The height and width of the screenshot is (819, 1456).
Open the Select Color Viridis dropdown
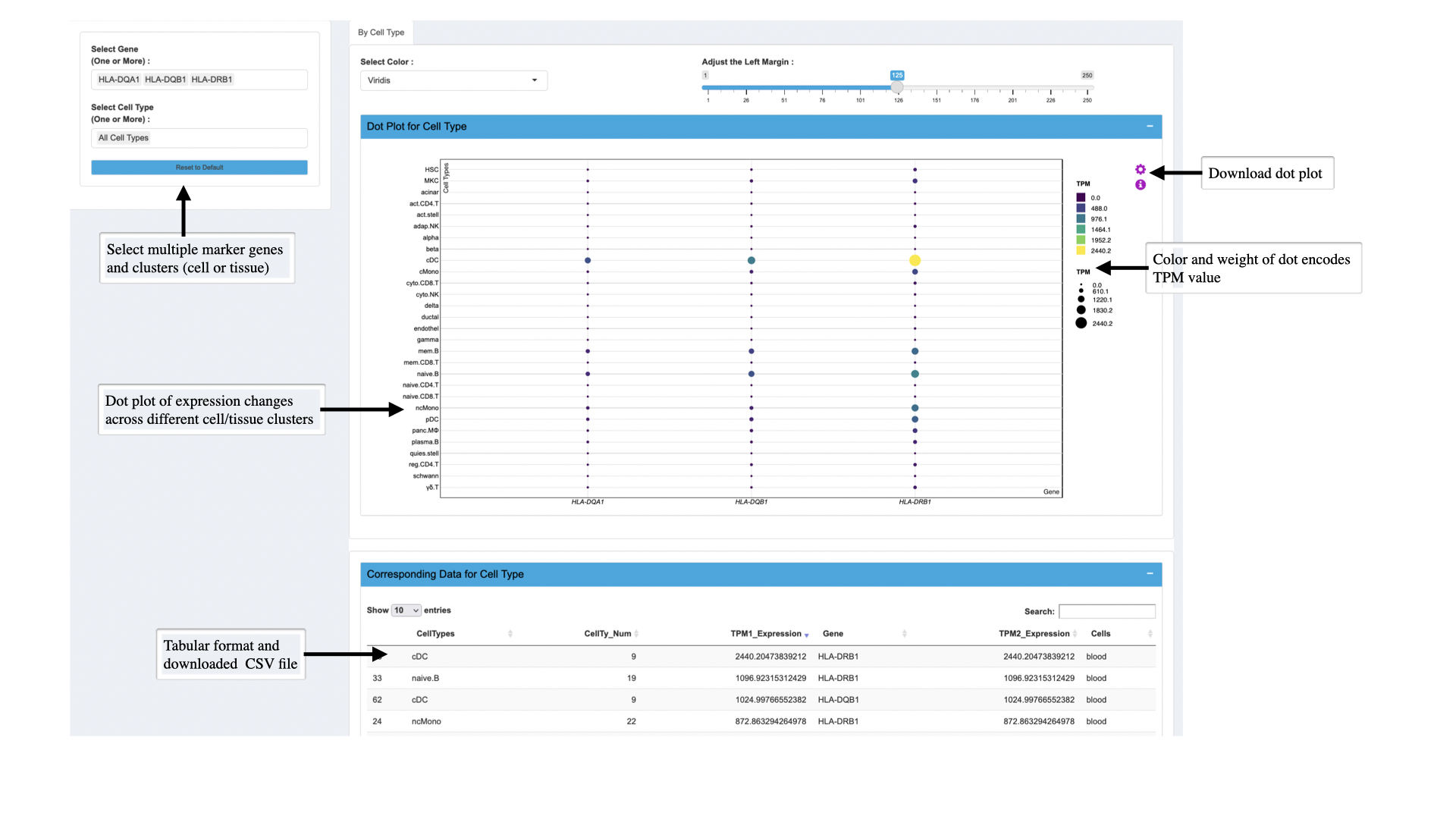tap(453, 80)
